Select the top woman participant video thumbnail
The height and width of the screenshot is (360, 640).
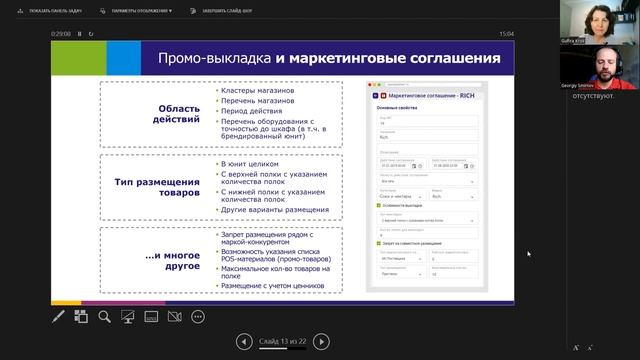tap(600, 22)
